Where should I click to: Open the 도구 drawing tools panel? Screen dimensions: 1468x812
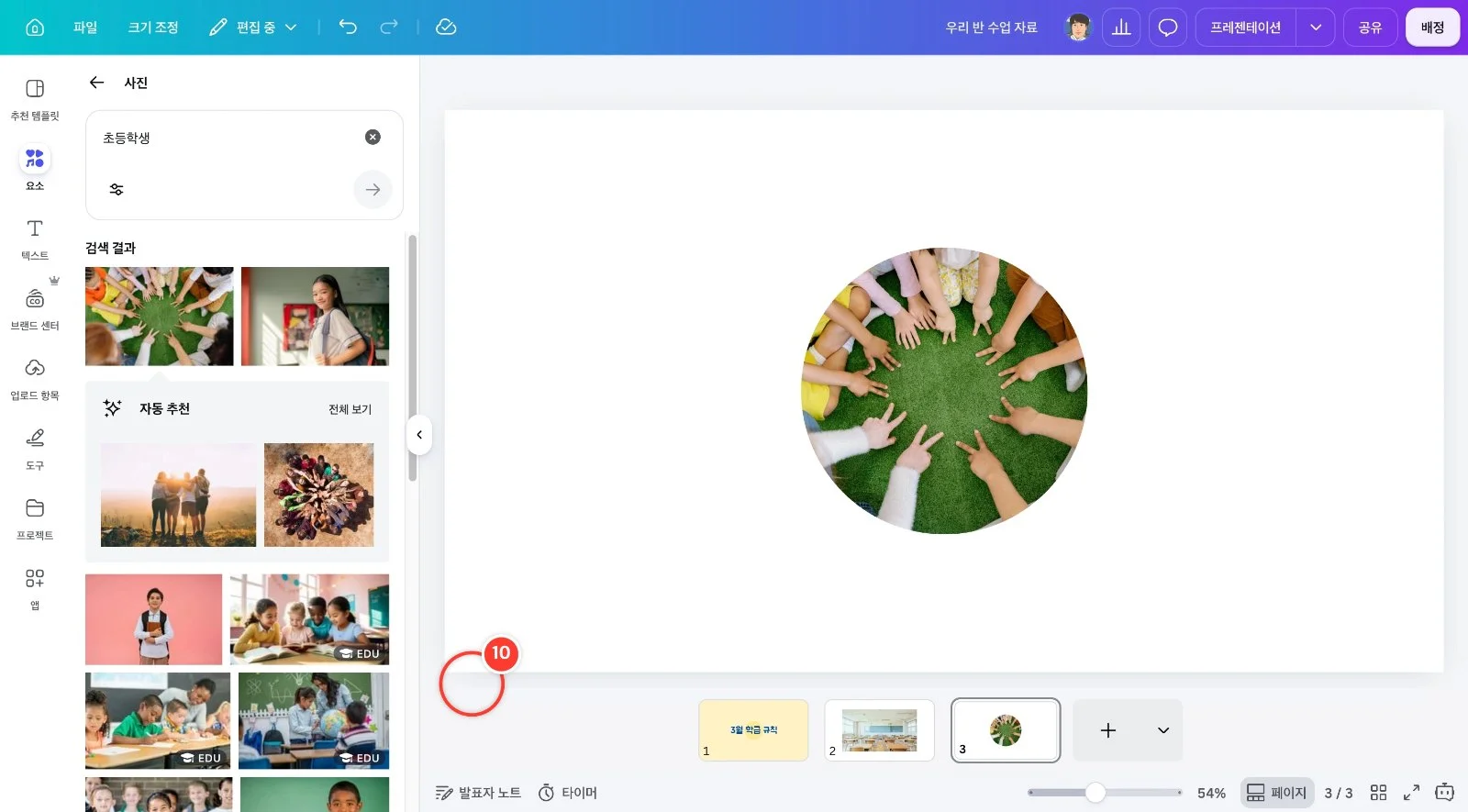tap(35, 449)
